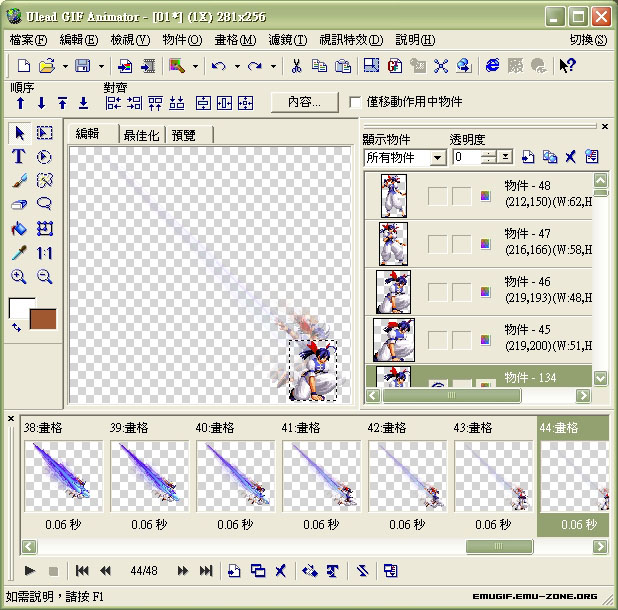Image resolution: width=618 pixels, height=610 pixels.
Task: Move object up one in order
Action: pos(20,103)
